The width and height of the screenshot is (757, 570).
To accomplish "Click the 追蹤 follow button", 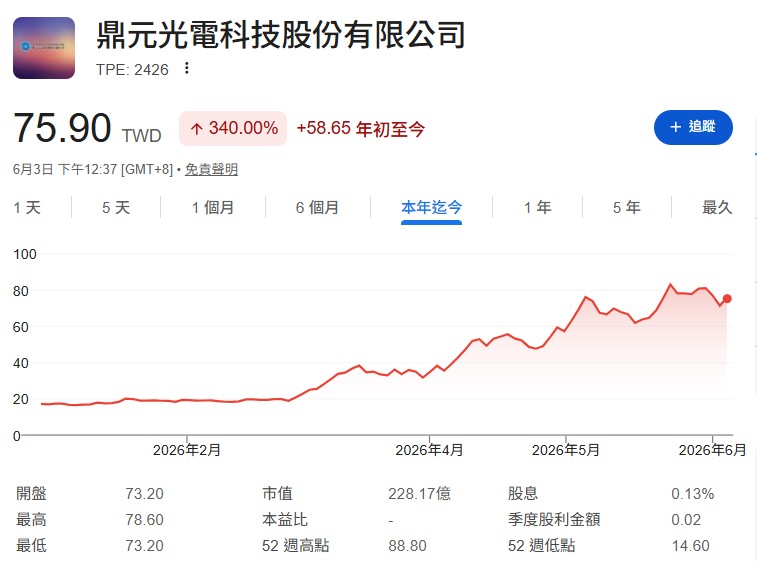I will click(693, 127).
